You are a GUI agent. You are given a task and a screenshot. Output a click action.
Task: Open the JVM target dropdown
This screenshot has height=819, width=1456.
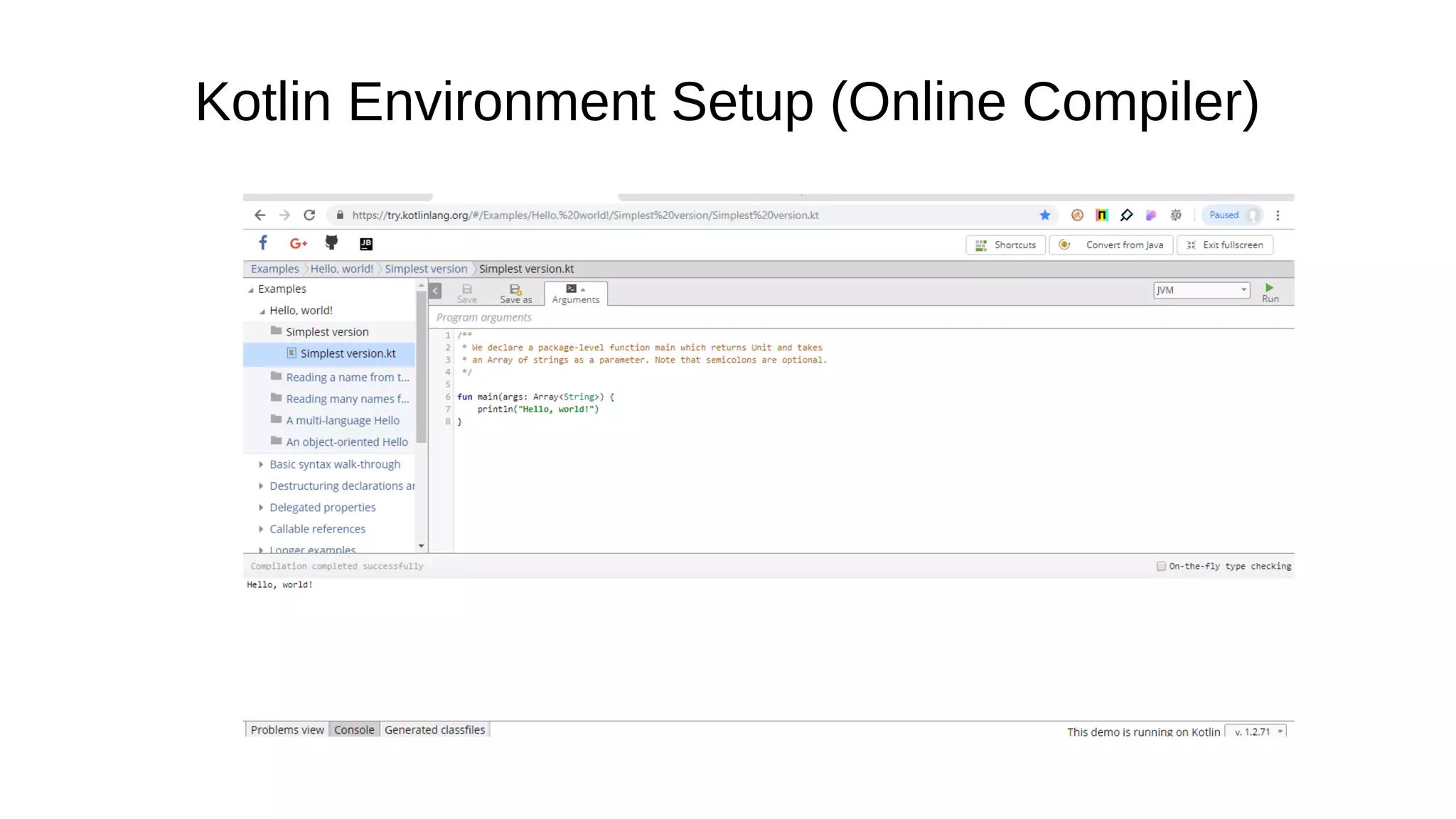1201,290
